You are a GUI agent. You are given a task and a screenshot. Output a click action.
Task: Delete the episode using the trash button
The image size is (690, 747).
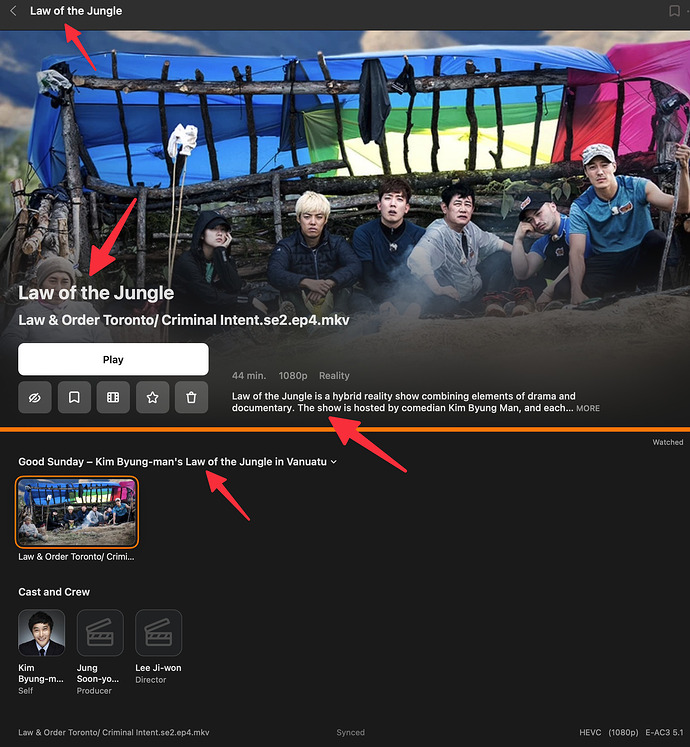(x=191, y=397)
